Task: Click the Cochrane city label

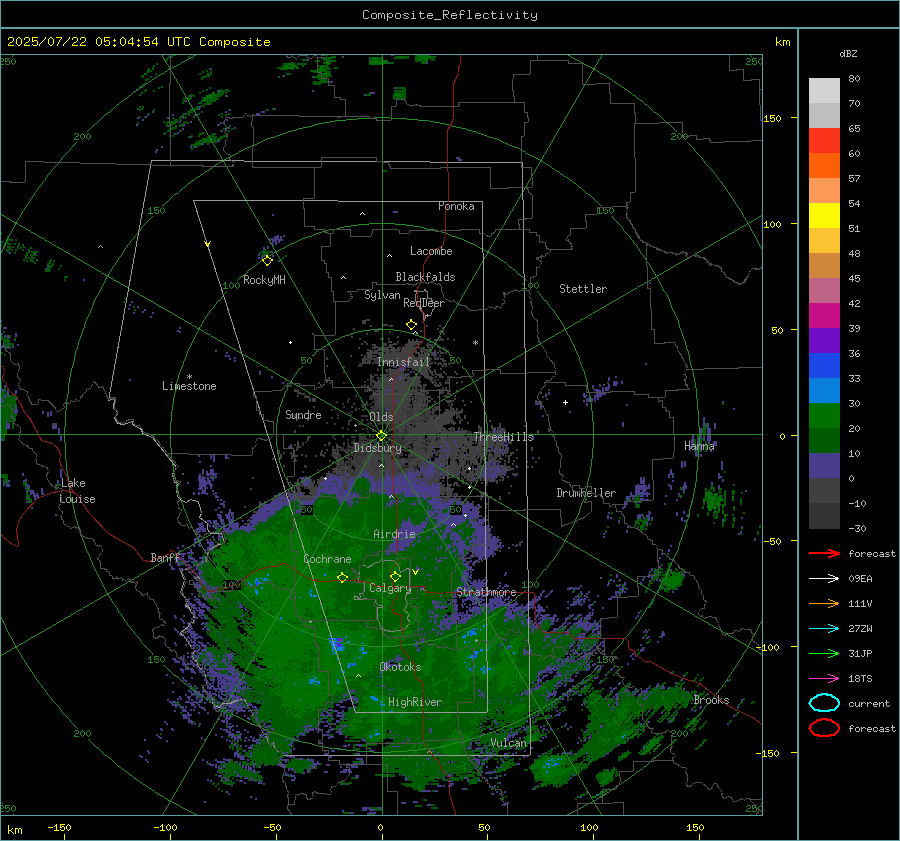Action: tap(327, 559)
